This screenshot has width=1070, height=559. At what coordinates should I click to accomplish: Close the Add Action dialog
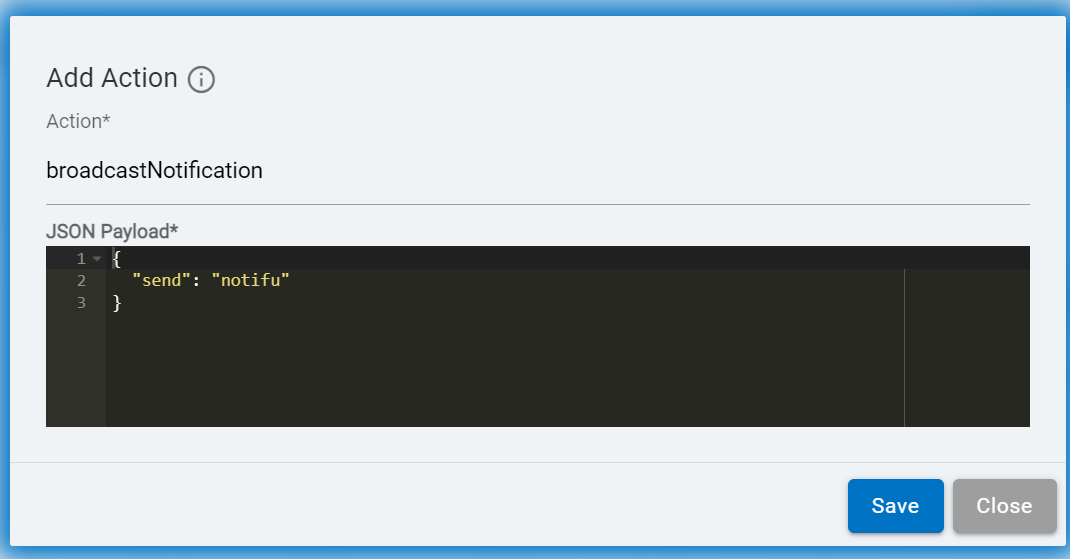1004,506
